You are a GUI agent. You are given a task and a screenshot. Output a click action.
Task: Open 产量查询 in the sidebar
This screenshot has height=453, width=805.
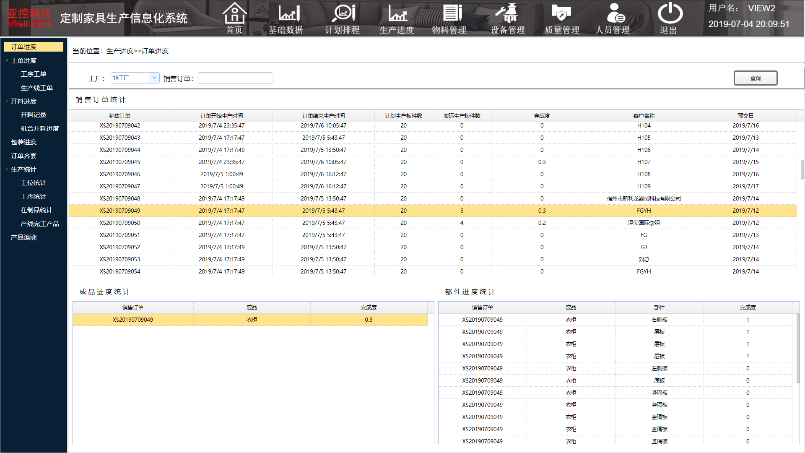24,237
